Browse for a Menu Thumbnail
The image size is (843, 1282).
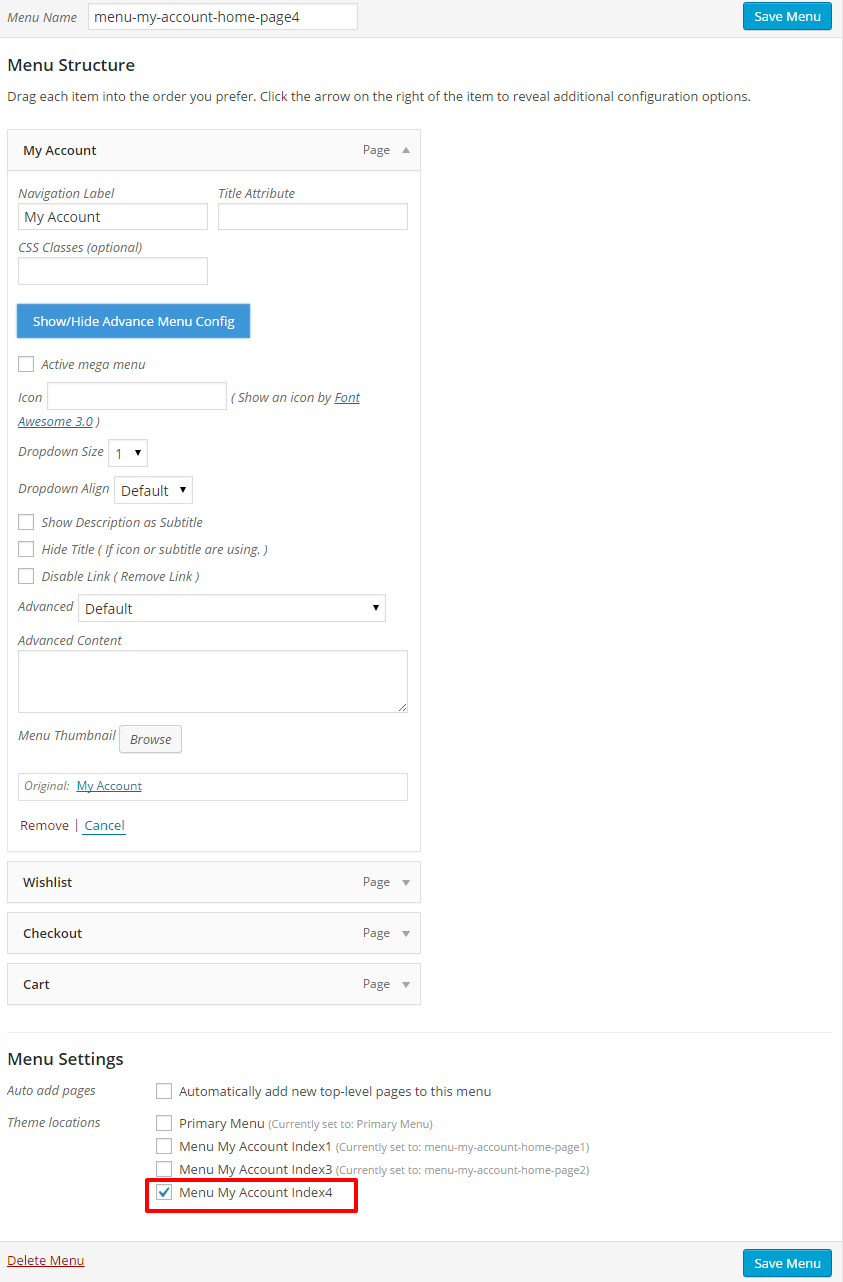[x=150, y=739]
